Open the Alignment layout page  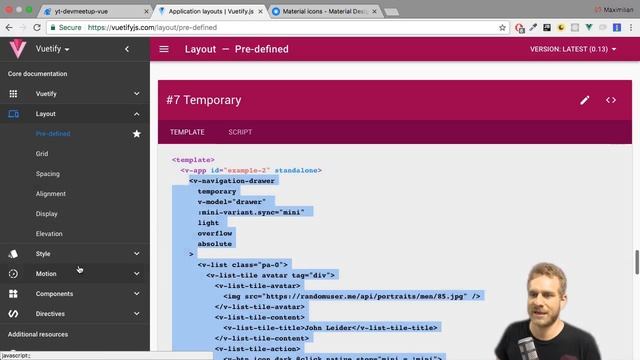click(x=51, y=193)
